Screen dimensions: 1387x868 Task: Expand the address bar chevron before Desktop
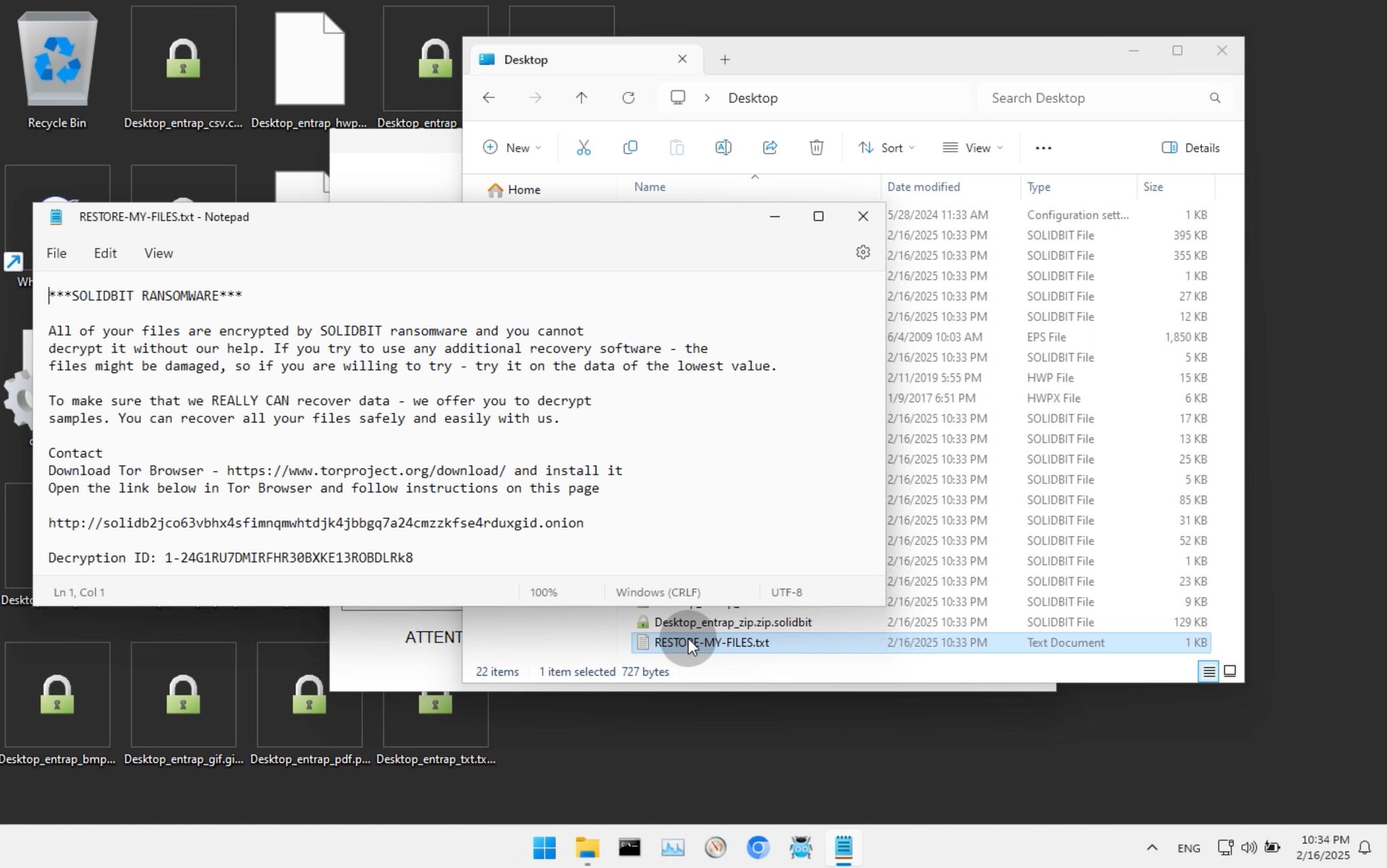point(707,98)
